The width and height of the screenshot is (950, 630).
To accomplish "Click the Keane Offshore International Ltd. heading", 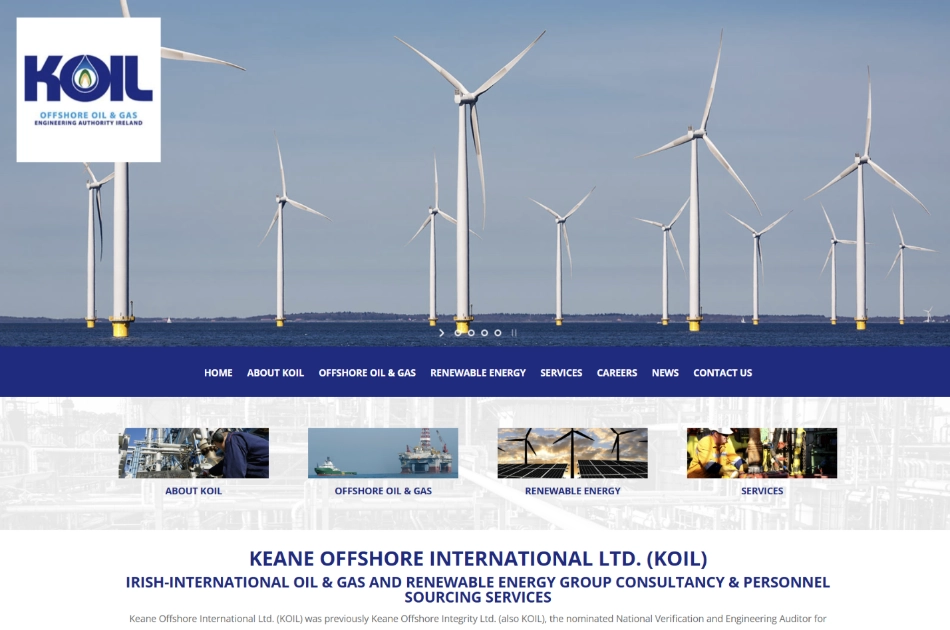I will 478,559.
